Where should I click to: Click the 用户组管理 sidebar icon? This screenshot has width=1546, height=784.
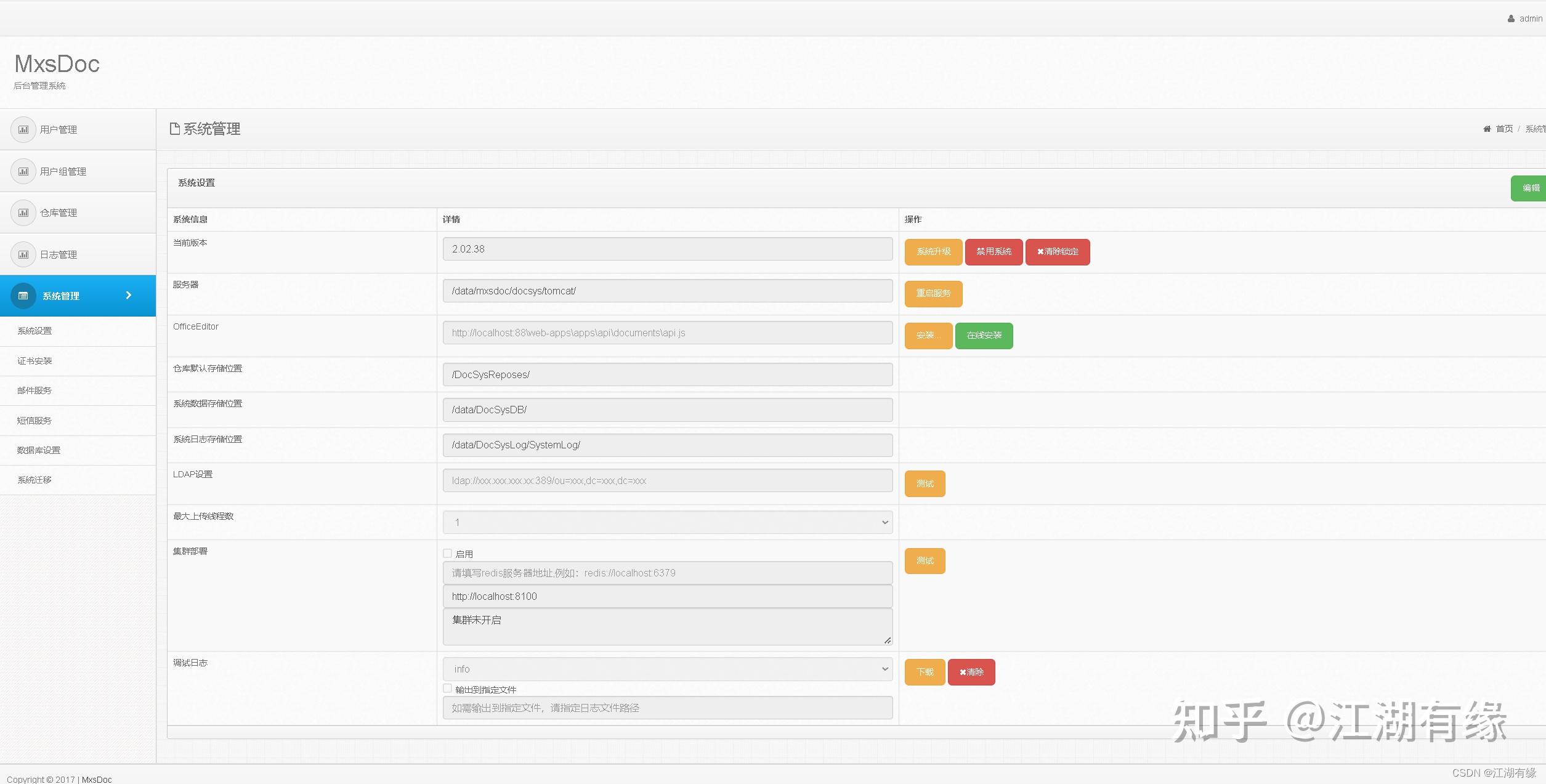23,171
